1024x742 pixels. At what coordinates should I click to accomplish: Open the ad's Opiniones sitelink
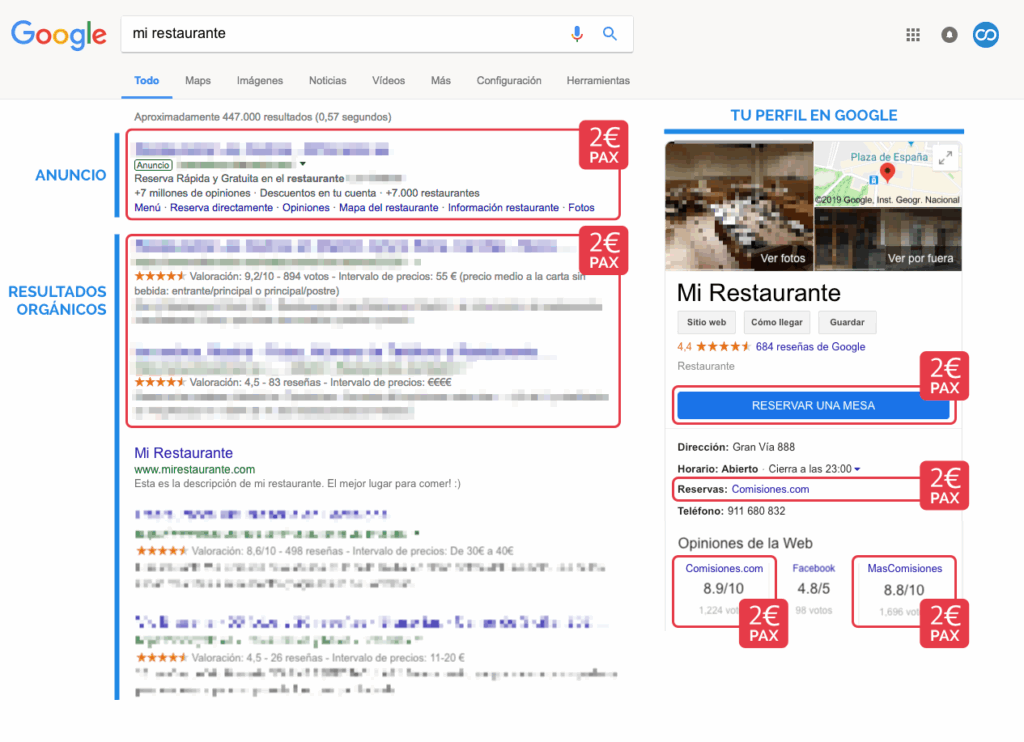(x=306, y=208)
